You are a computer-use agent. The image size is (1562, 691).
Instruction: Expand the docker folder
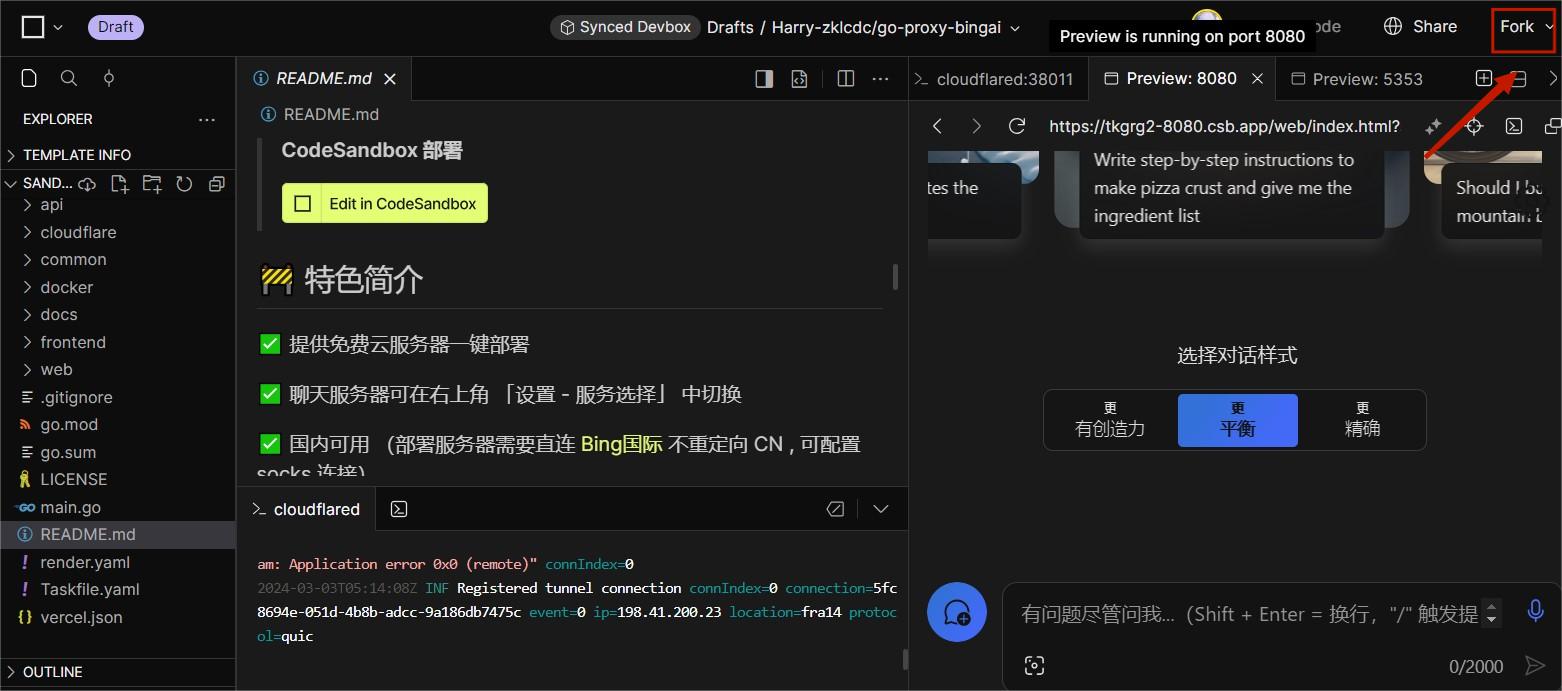[x=118, y=287]
